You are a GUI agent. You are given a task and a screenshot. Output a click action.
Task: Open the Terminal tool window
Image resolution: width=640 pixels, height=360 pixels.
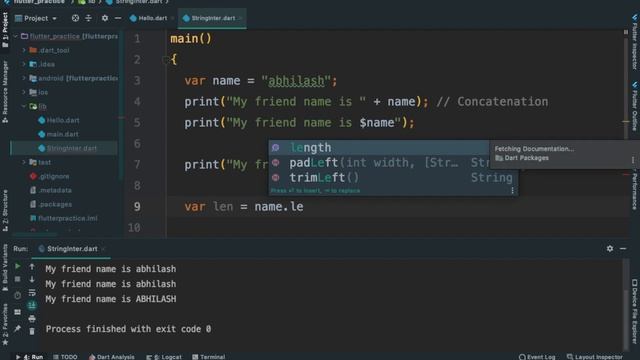[x=209, y=357]
